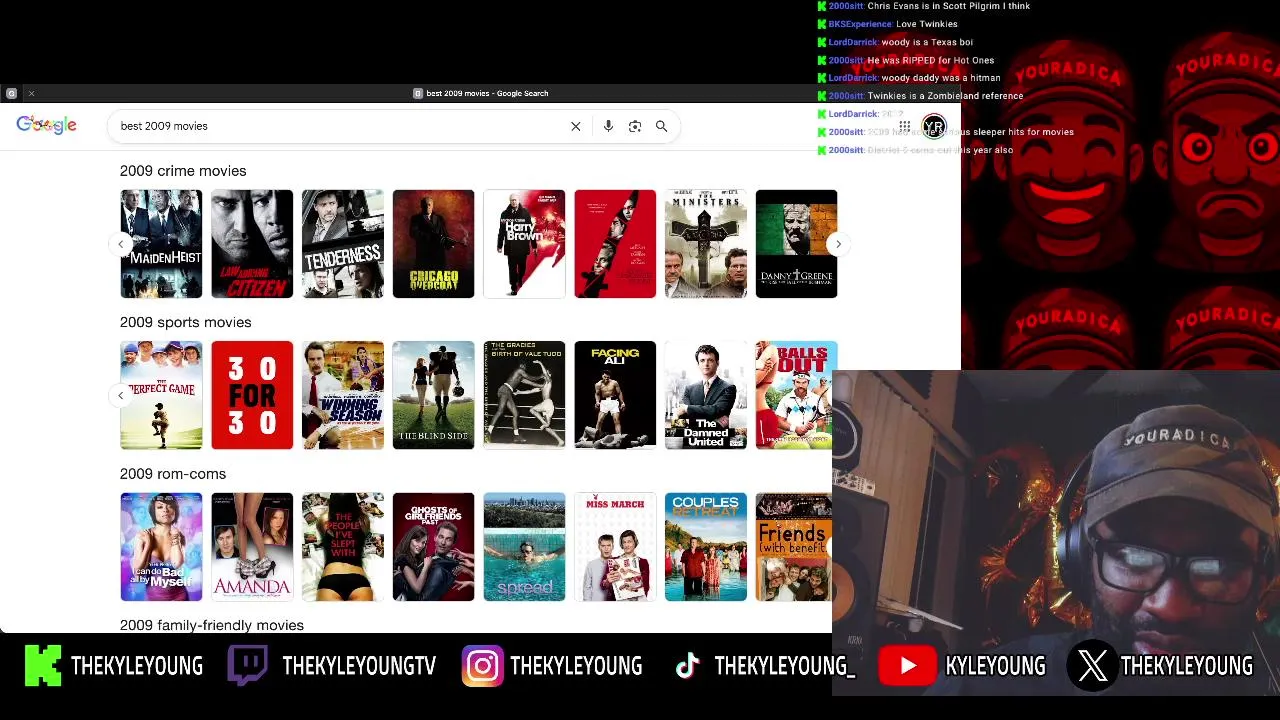
Task: Open The People I've Slept With poster
Action: click(343, 547)
